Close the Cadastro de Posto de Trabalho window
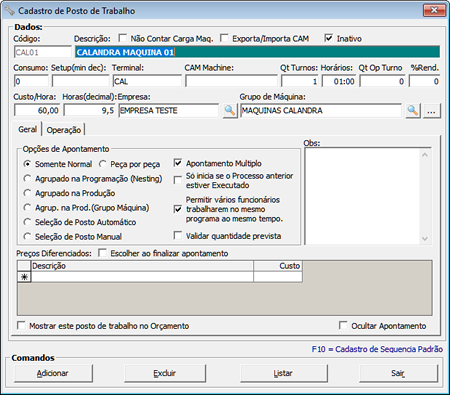This screenshot has width=450, height=395. [434, 10]
